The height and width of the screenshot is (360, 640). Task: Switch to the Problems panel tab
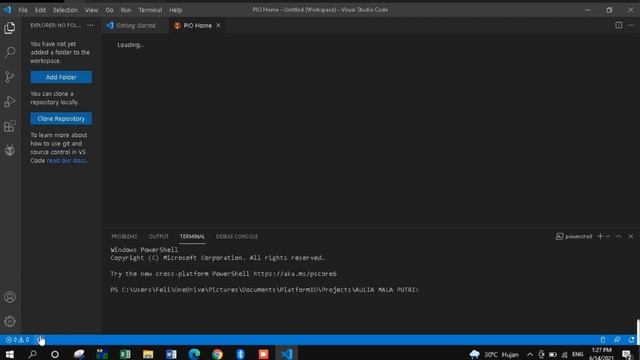coord(124,236)
